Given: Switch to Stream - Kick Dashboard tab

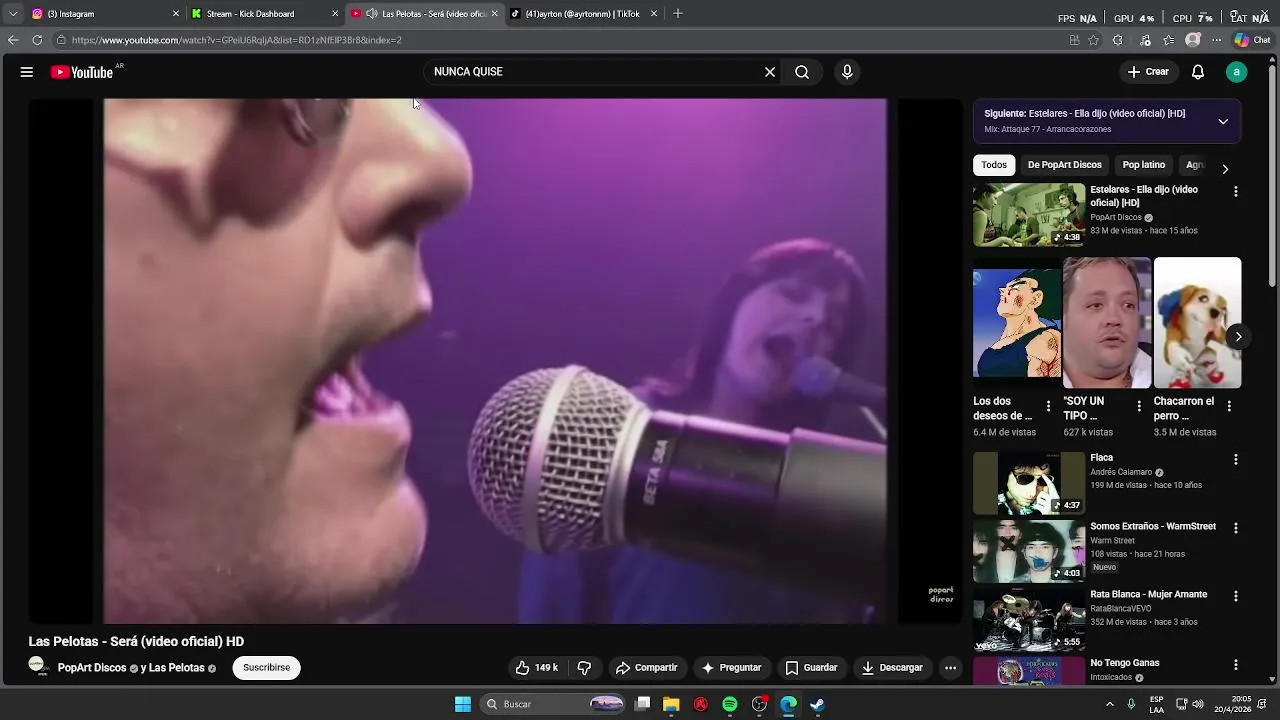Looking at the screenshot, I should pos(265,14).
